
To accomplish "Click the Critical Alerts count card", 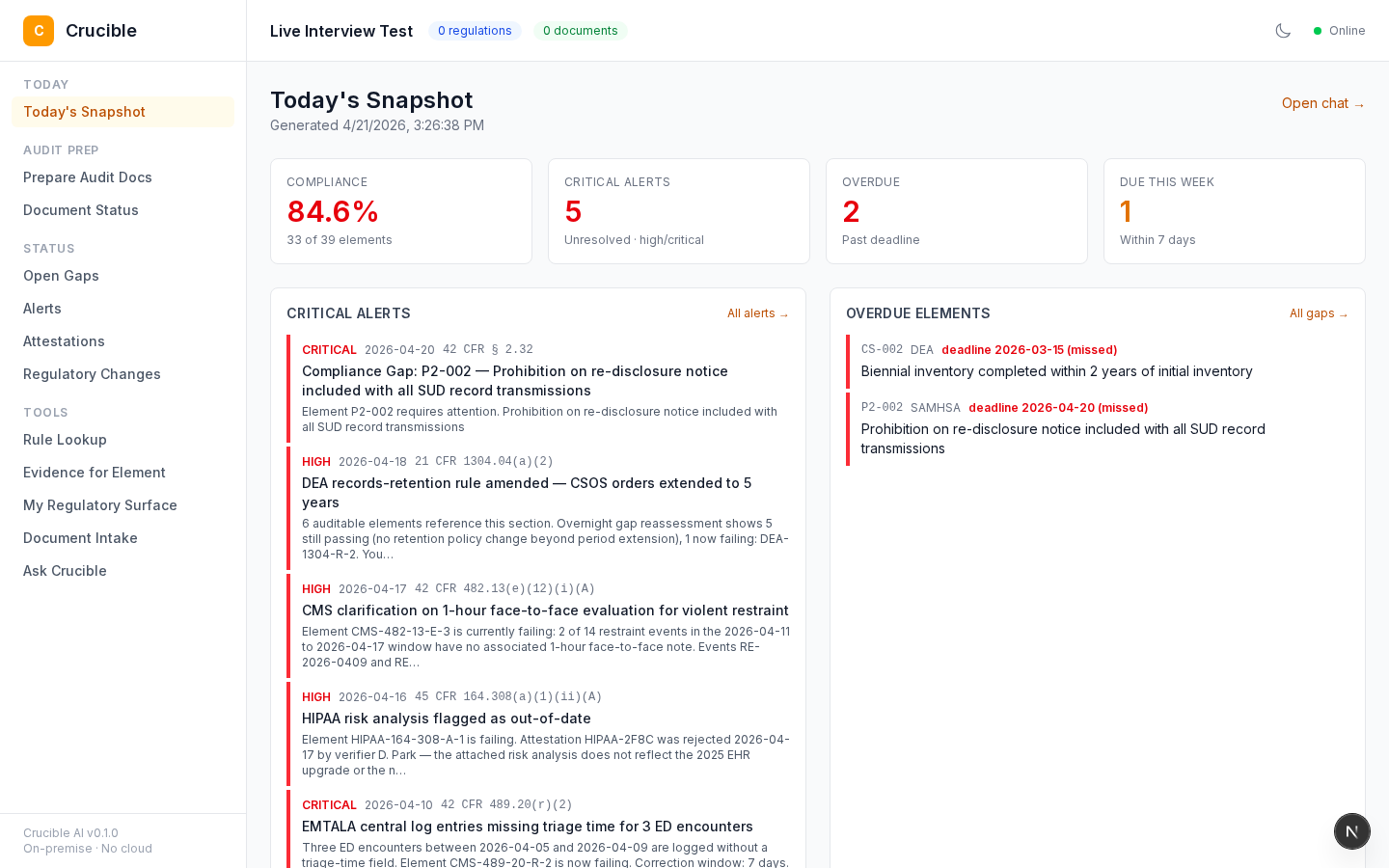I will [679, 211].
